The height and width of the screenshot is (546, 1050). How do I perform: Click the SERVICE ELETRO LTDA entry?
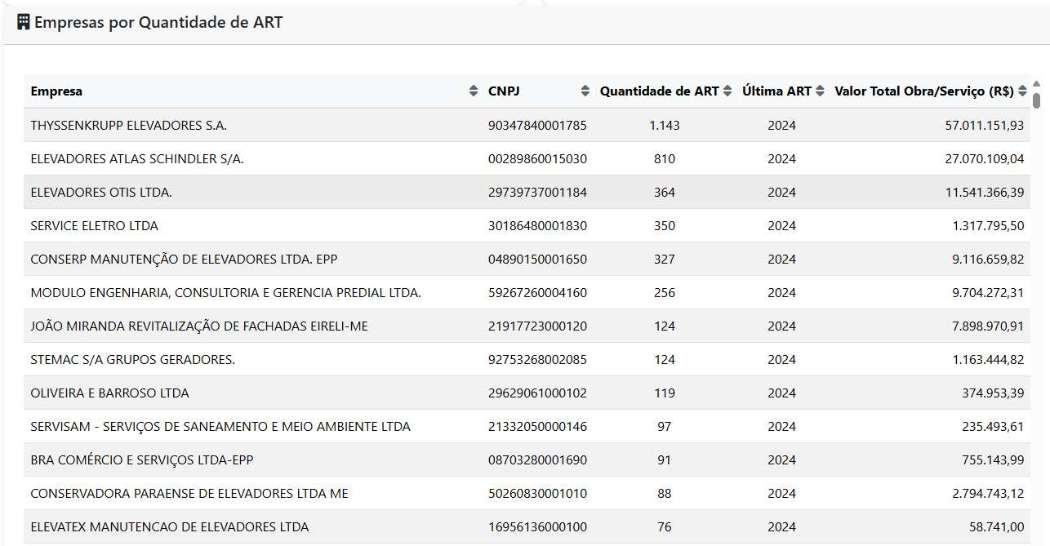pyautogui.click(x=94, y=225)
